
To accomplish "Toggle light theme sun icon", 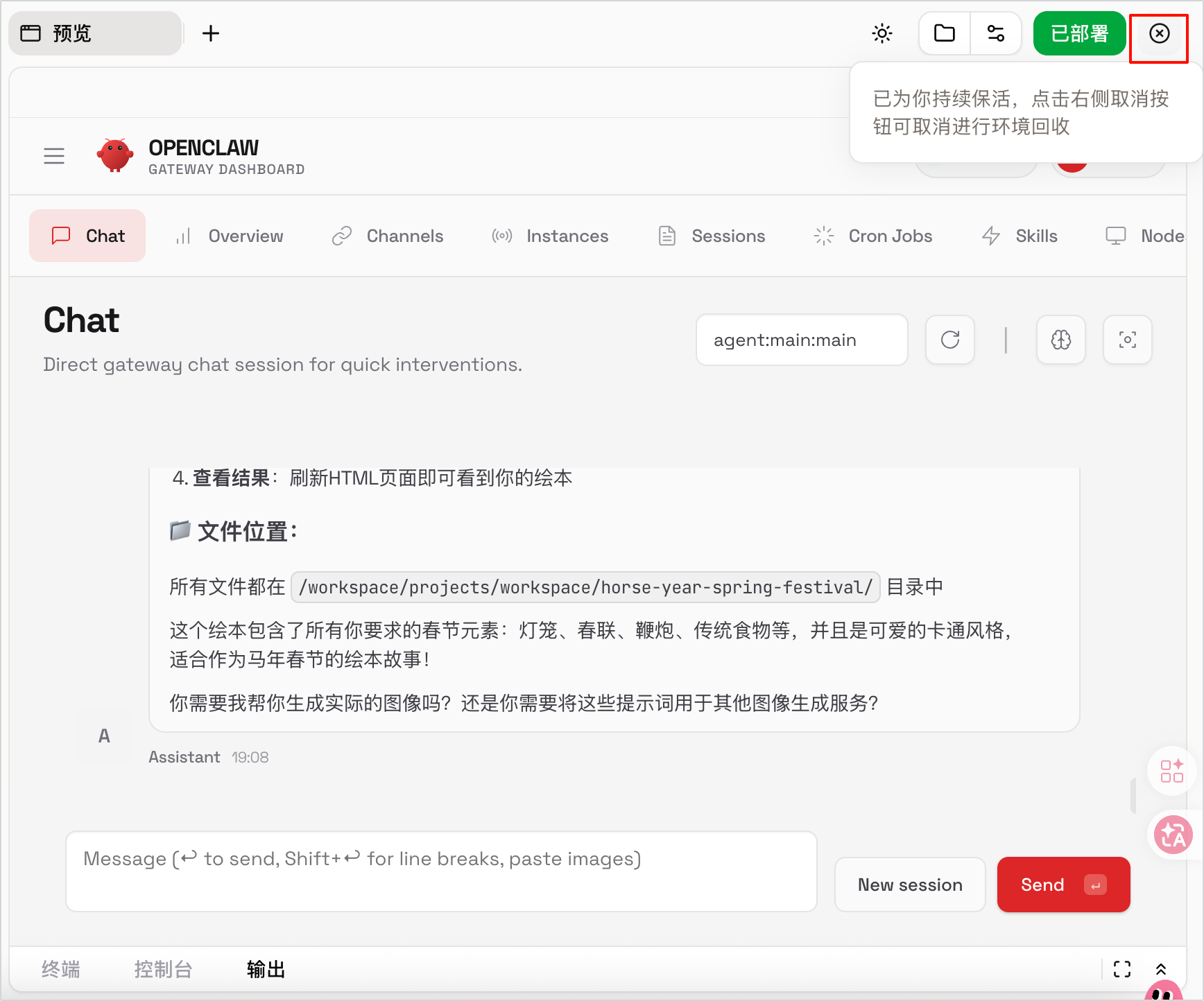I will (882, 33).
